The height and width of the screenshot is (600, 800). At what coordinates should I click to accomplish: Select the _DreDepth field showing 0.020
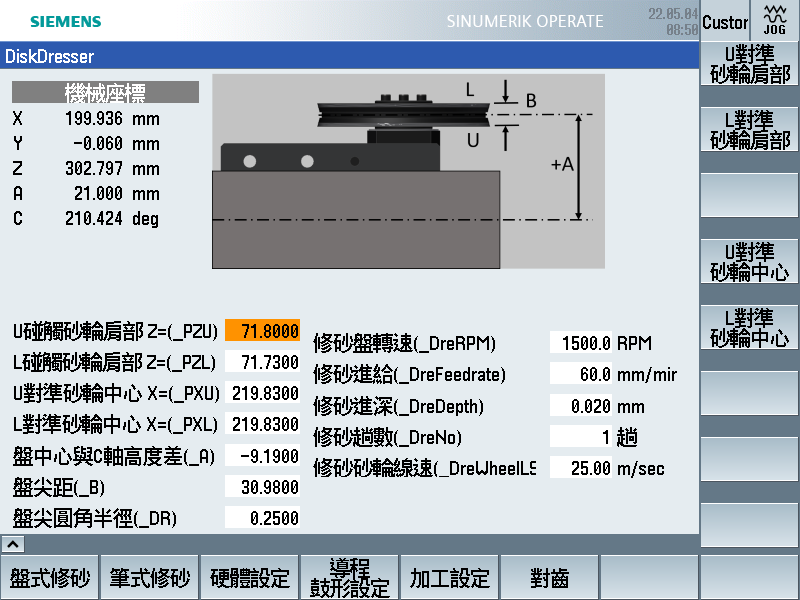581,406
